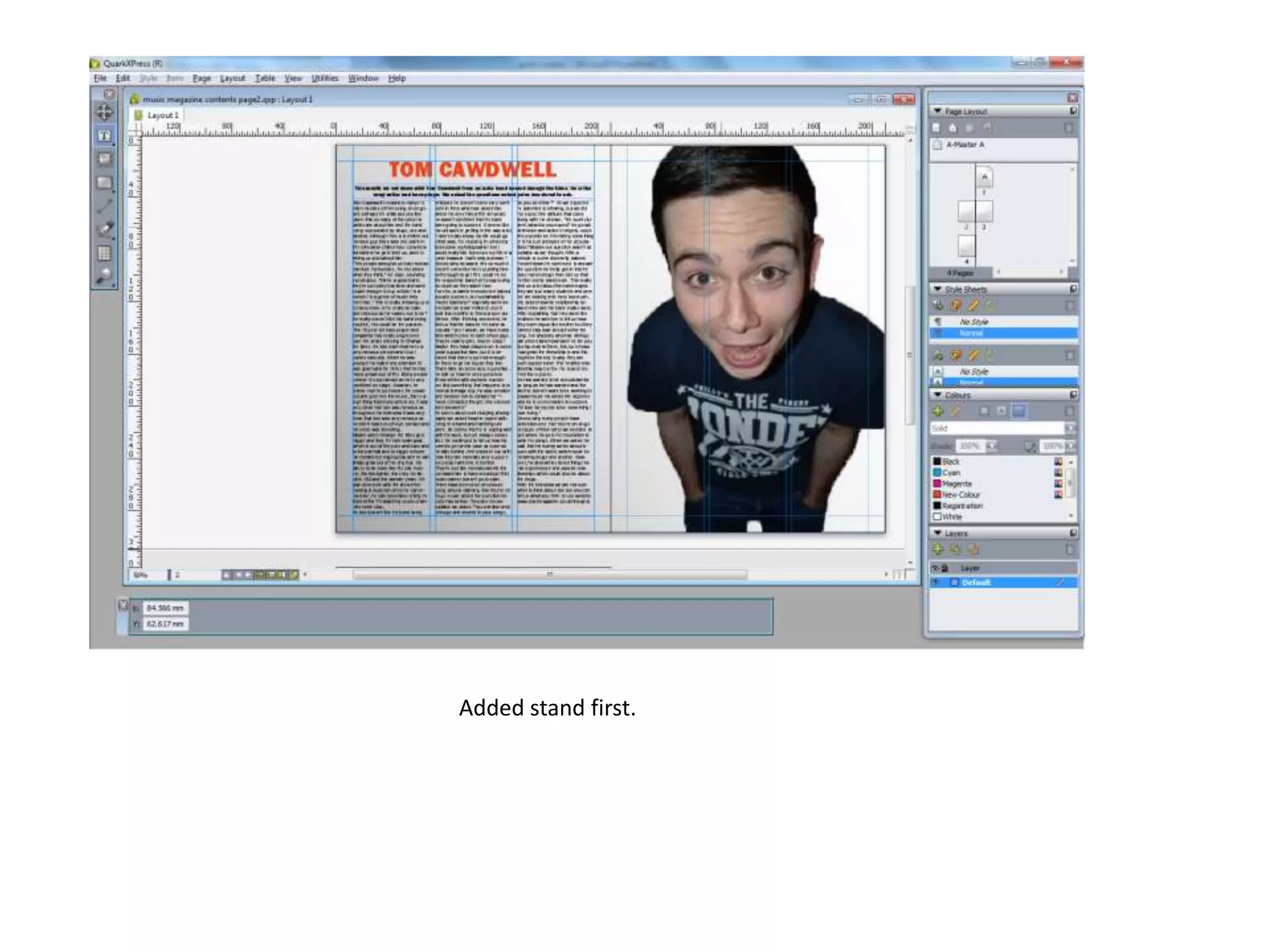Toggle the background colour mode button

click(1018, 411)
